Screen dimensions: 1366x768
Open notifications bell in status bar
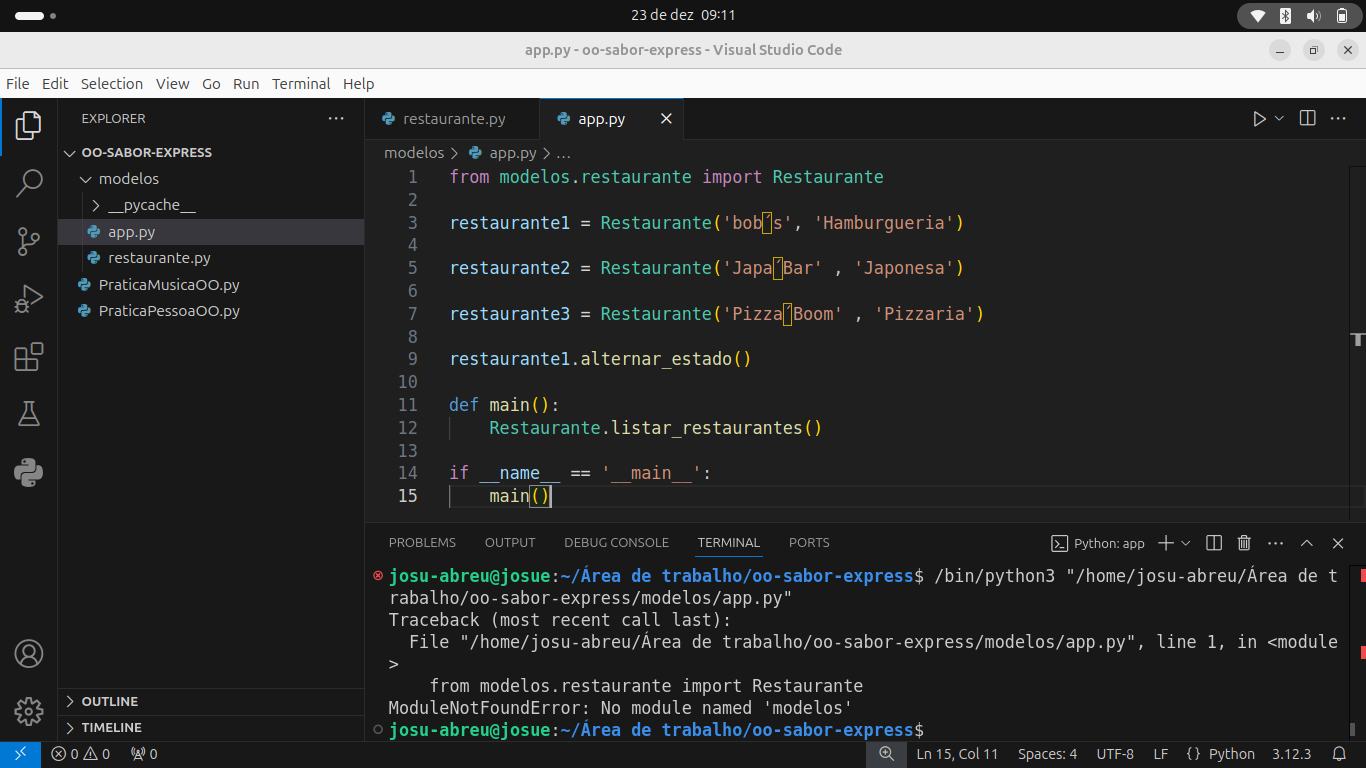click(1339, 754)
